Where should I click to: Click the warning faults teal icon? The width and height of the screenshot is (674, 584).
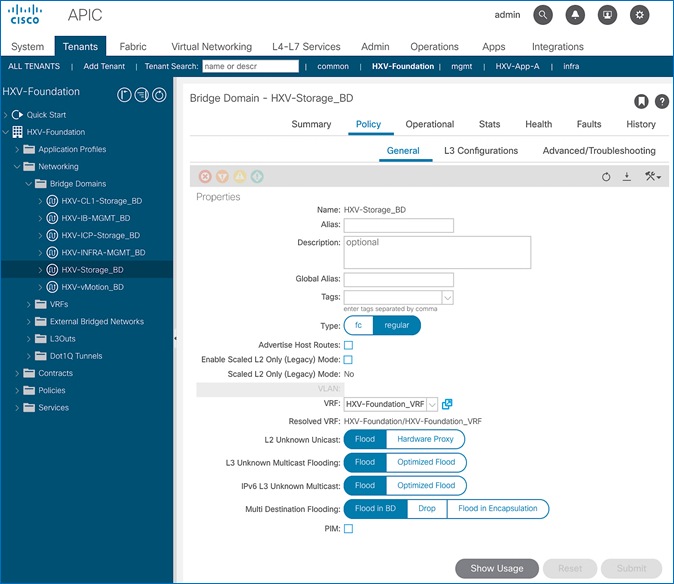257,176
